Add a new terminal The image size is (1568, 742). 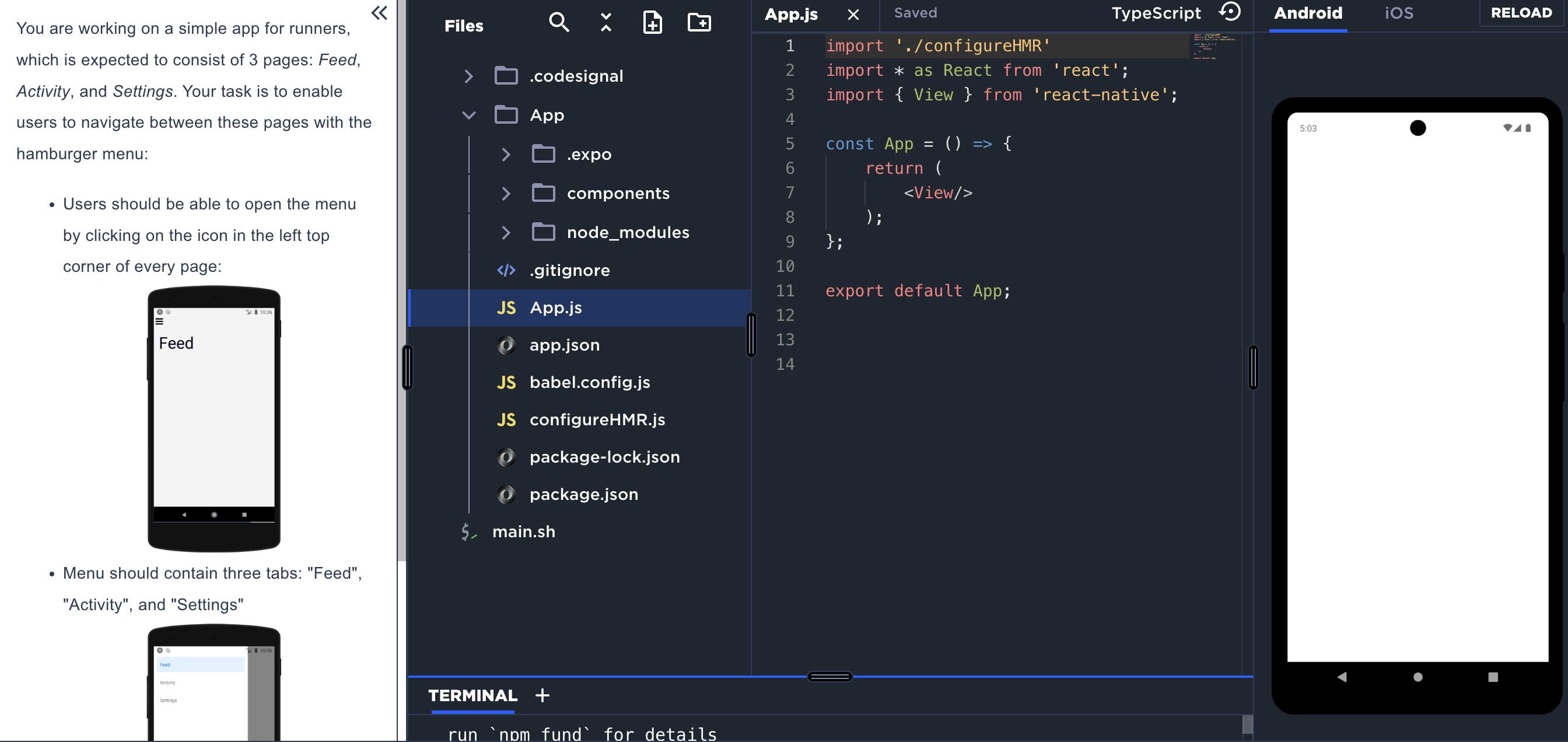click(x=542, y=695)
